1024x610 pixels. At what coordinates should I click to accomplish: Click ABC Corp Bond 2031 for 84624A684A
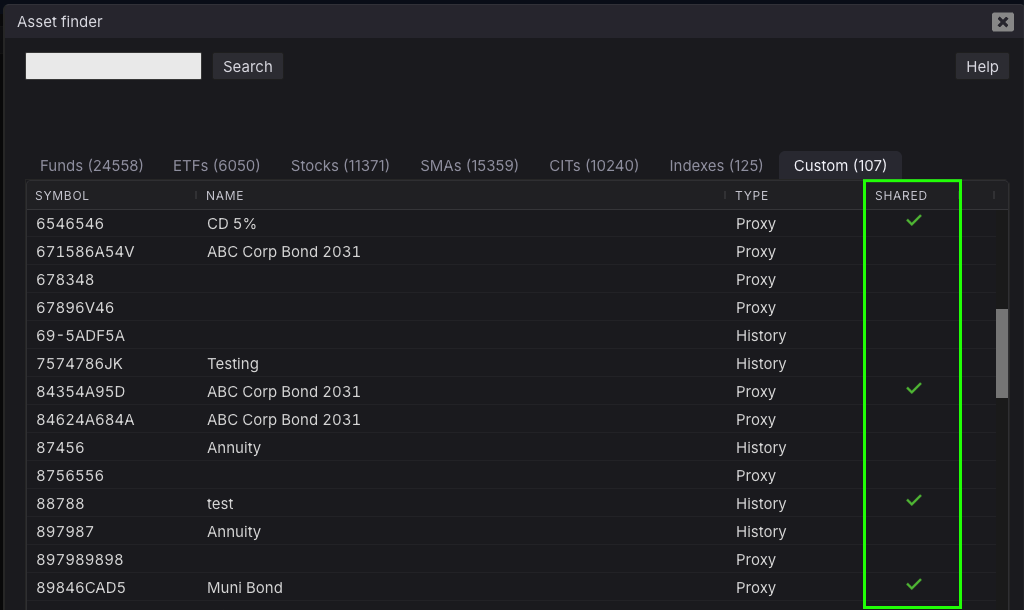click(283, 421)
